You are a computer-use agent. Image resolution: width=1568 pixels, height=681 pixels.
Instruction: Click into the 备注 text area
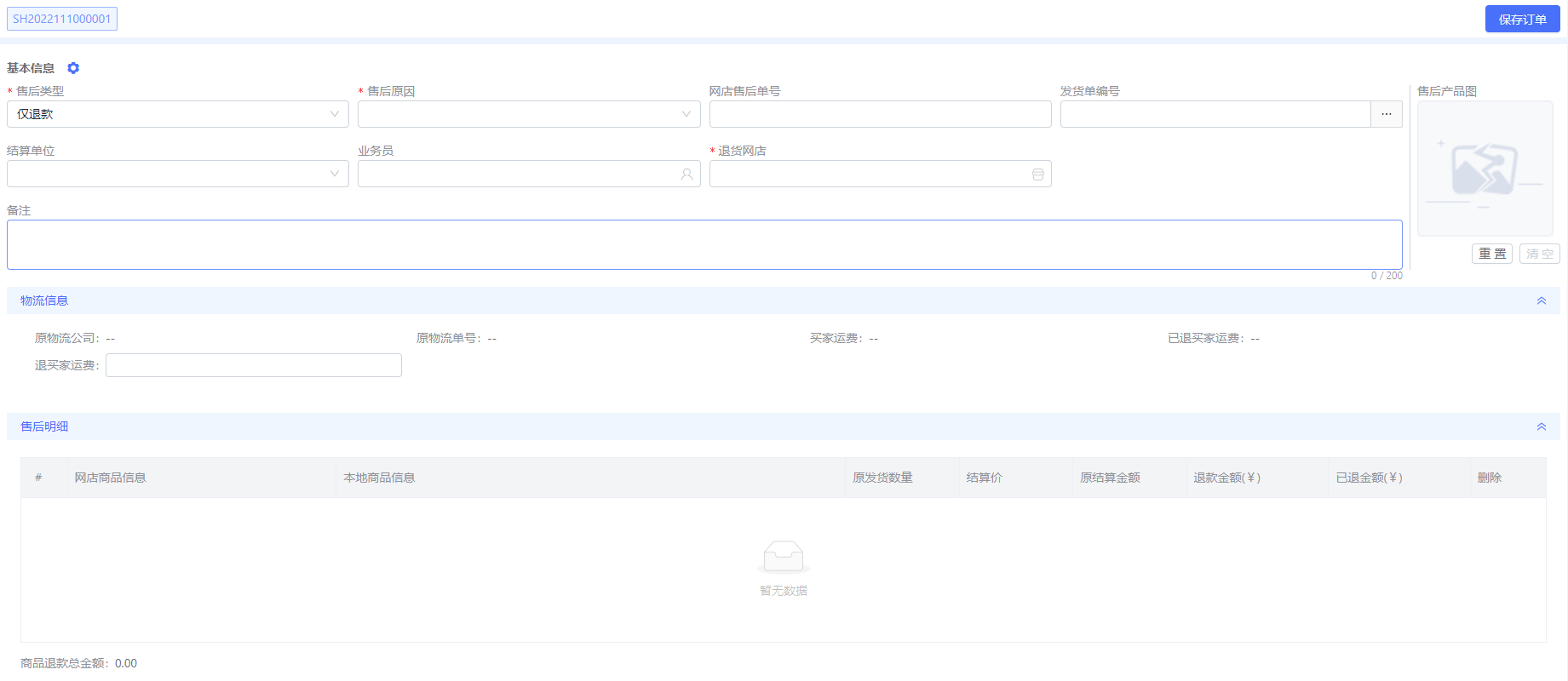(x=704, y=245)
